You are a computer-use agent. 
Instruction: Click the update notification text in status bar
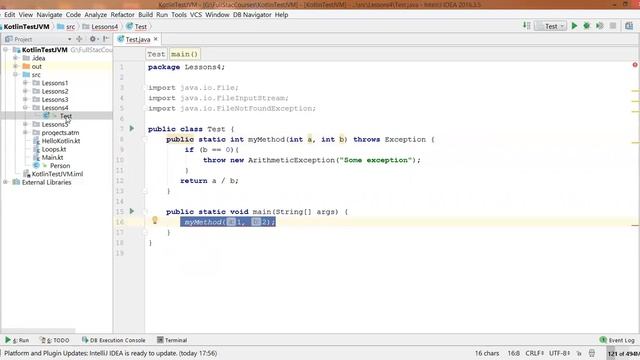pyautogui.click(x=111, y=353)
